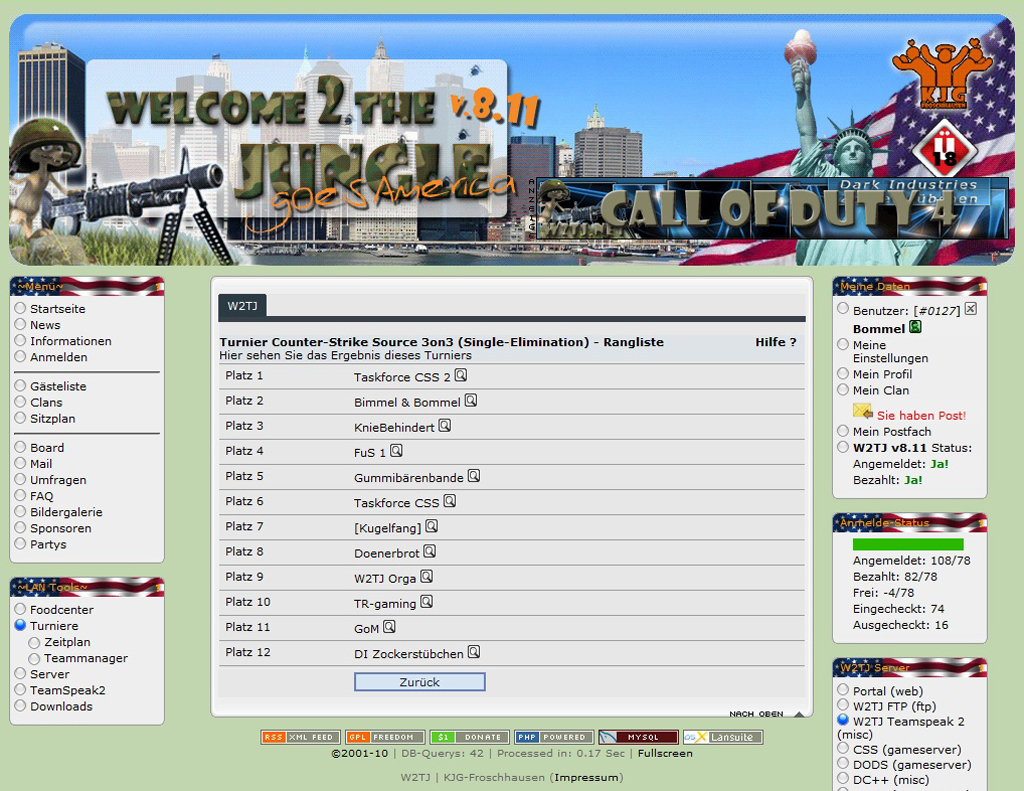Open Mein Clan

coord(881,390)
